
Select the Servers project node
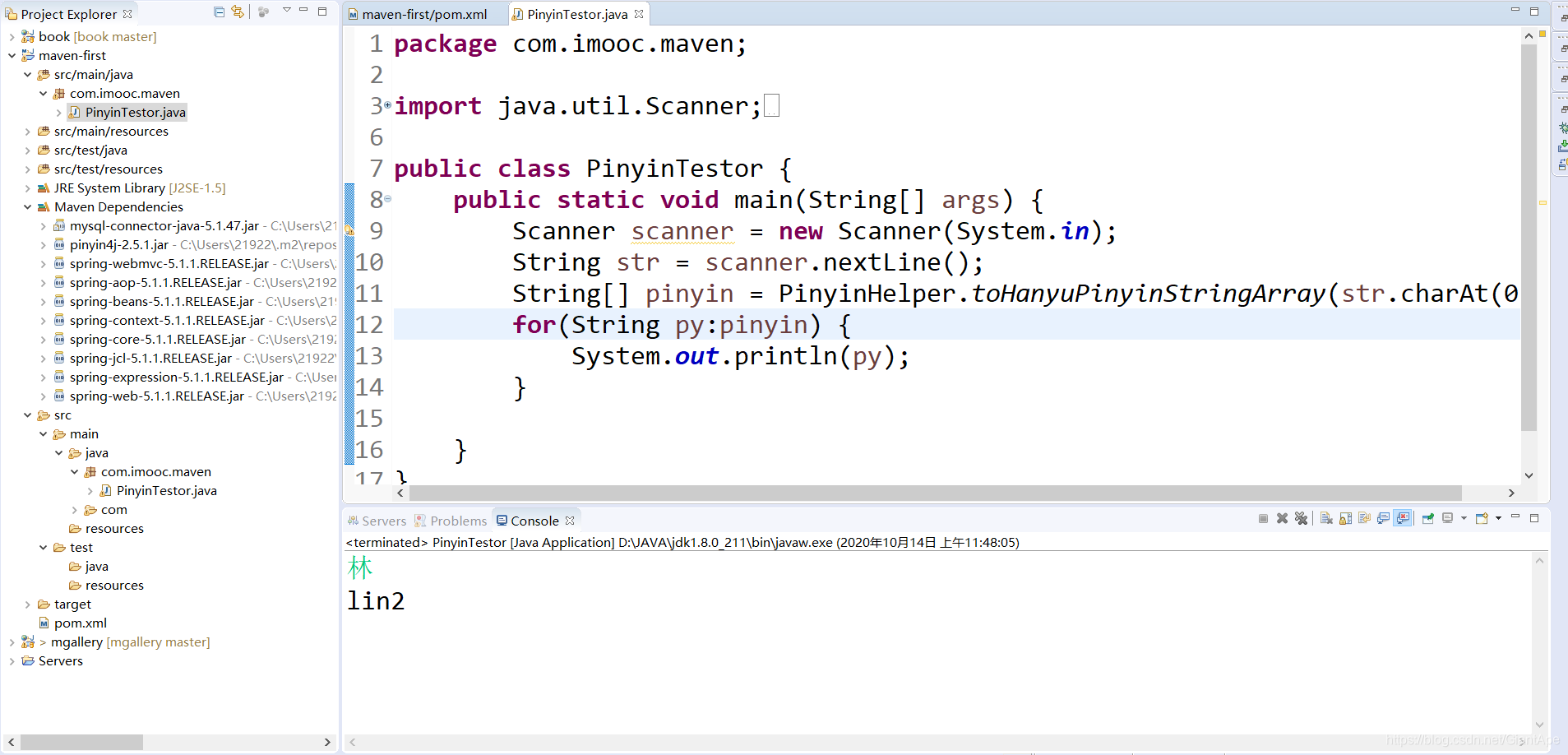coord(61,660)
